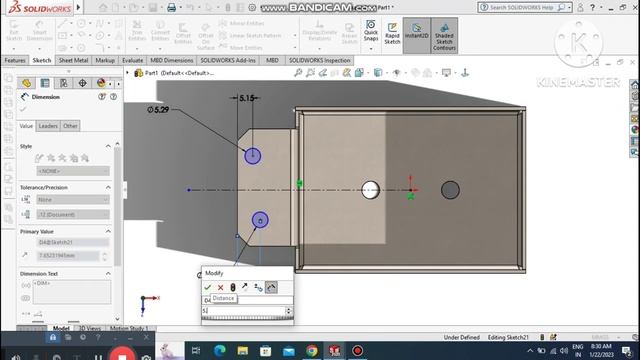Click the Zoom to Fit view icon
640x360 pixels.
[298, 73]
